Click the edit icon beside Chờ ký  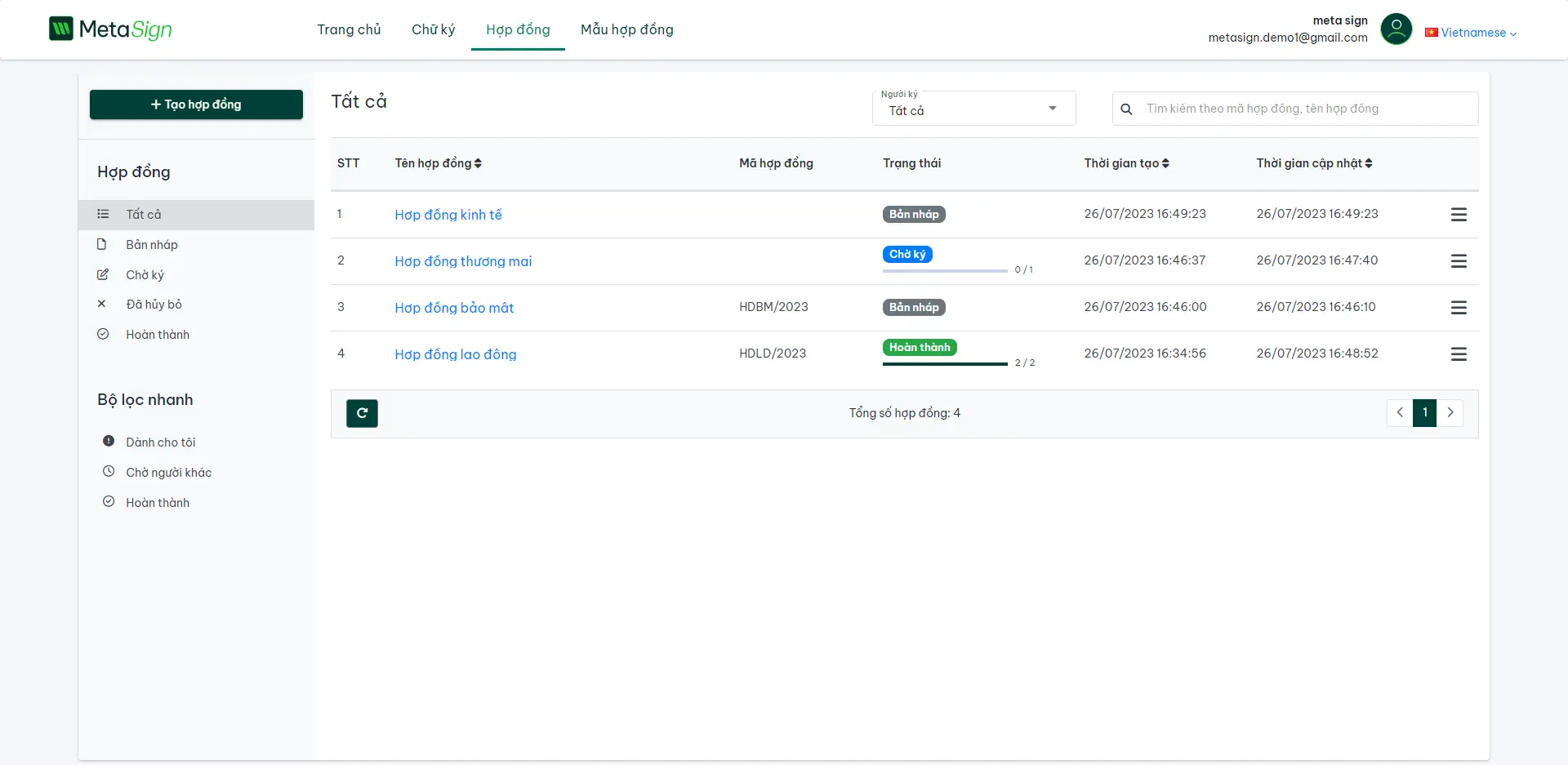tap(103, 274)
